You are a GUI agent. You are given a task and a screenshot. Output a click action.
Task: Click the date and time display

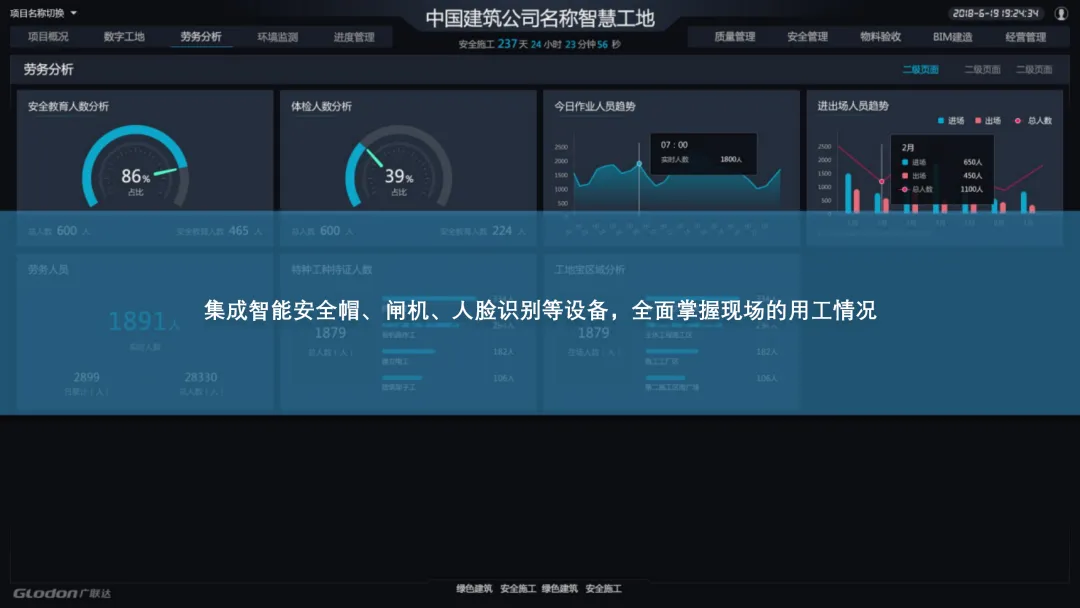[x=995, y=13]
